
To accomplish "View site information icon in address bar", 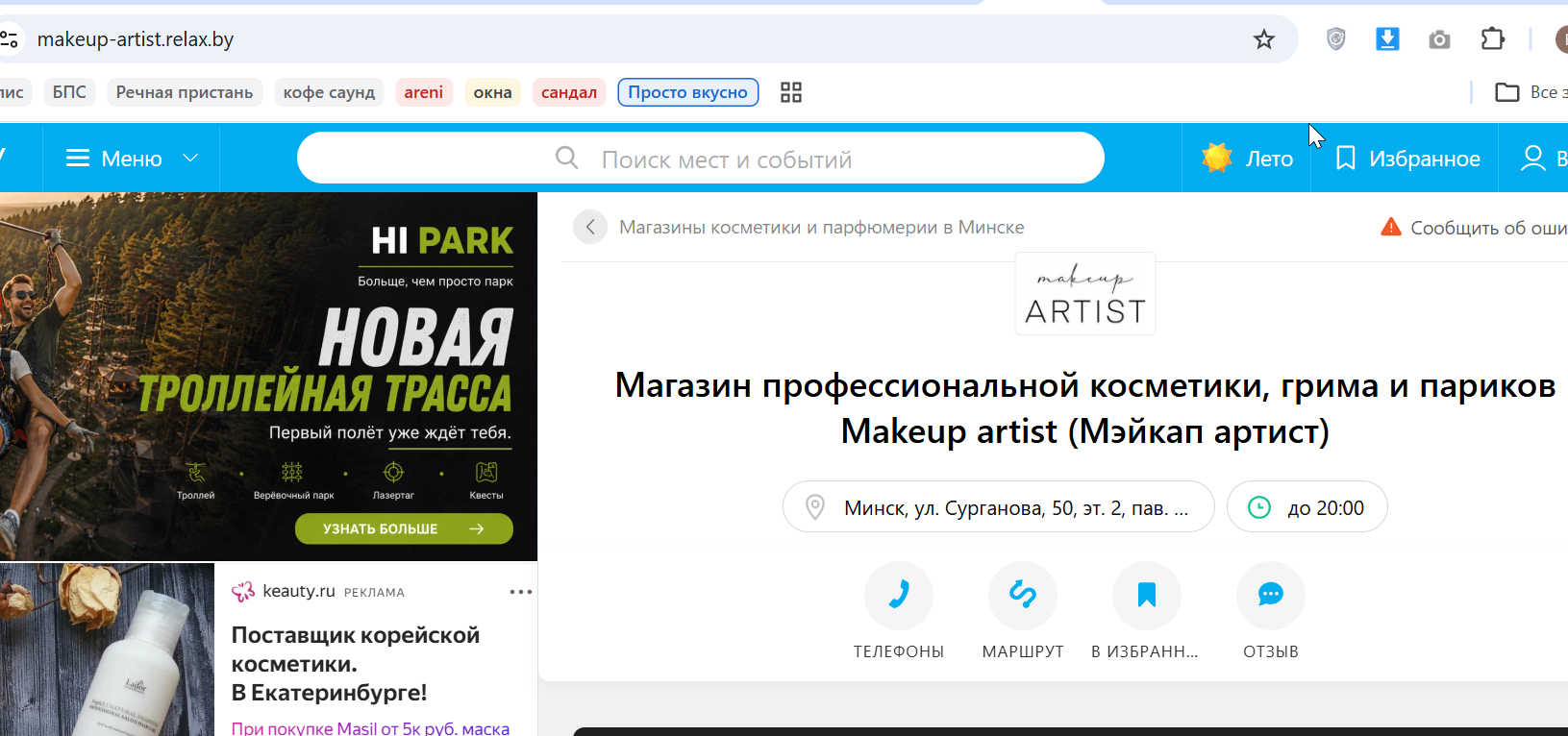I will tap(9, 39).
